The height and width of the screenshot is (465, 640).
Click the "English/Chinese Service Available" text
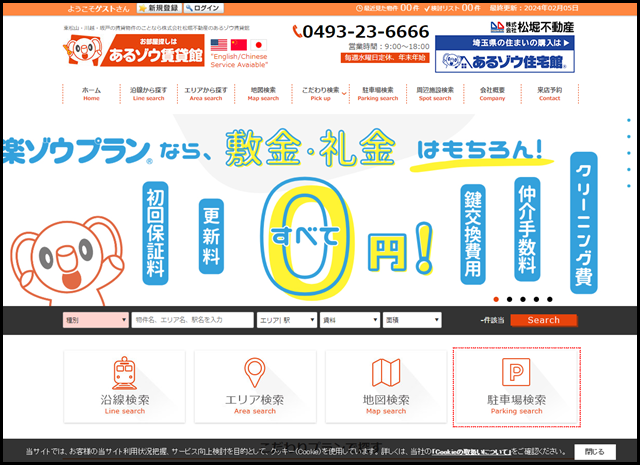coord(239,60)
